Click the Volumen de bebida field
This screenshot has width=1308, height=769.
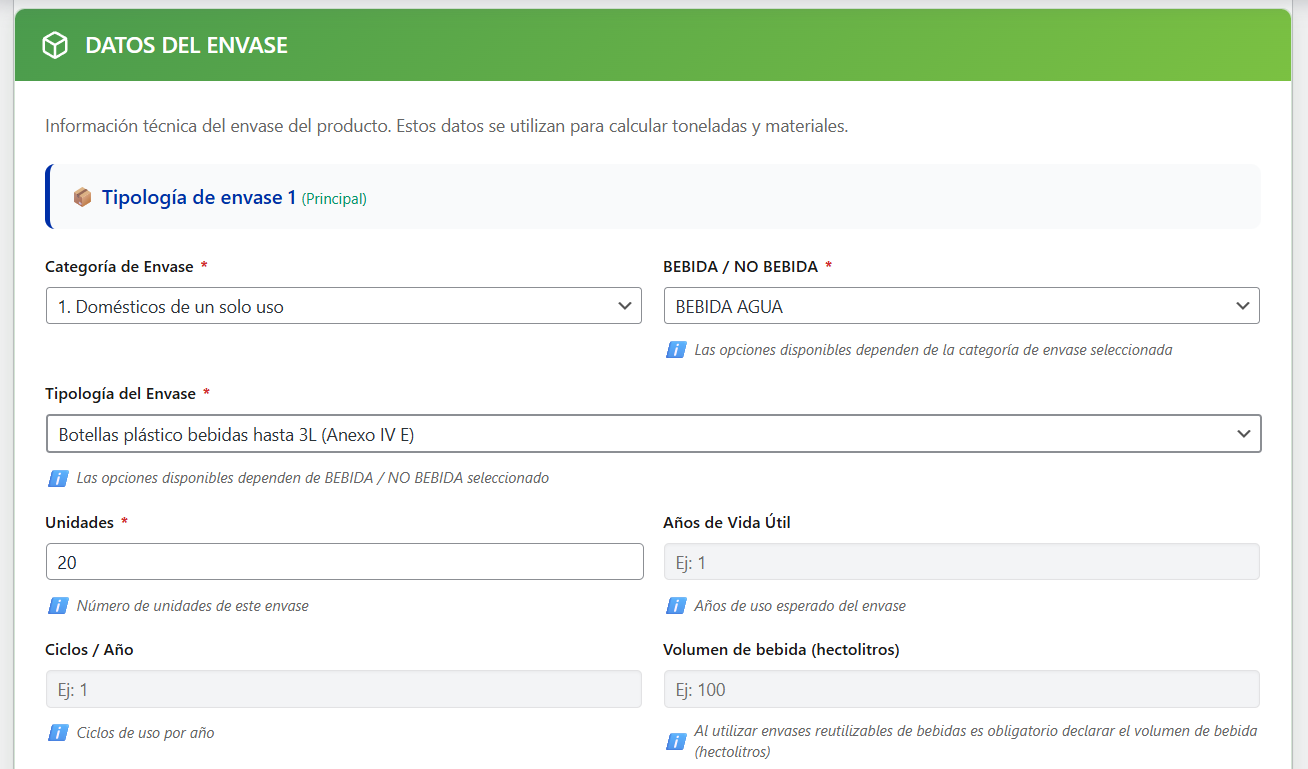(x=962, y=689)
